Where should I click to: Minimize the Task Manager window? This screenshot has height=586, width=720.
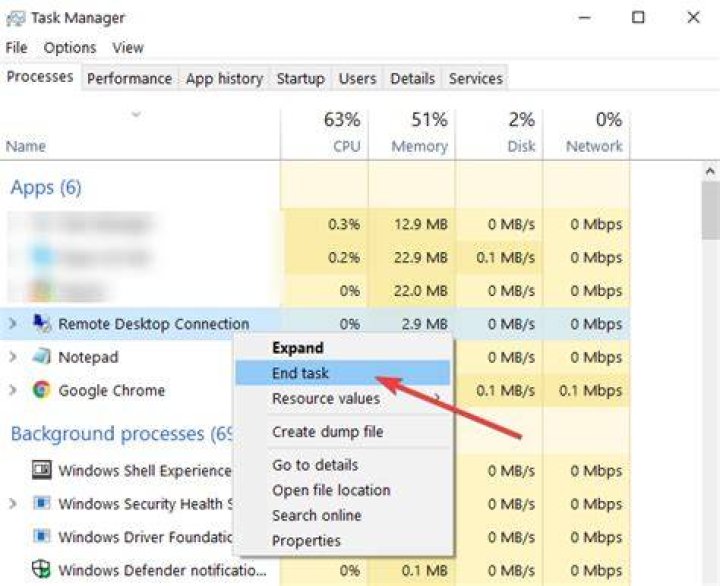tap(584, 17)
